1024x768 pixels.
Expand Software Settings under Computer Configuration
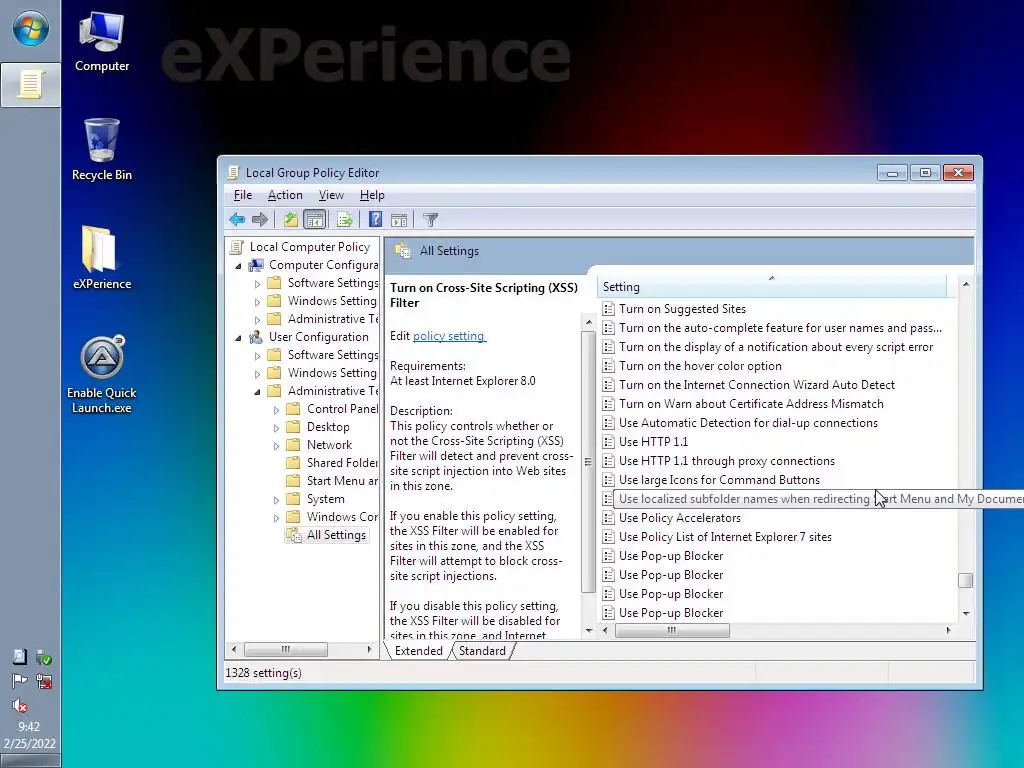257,283
